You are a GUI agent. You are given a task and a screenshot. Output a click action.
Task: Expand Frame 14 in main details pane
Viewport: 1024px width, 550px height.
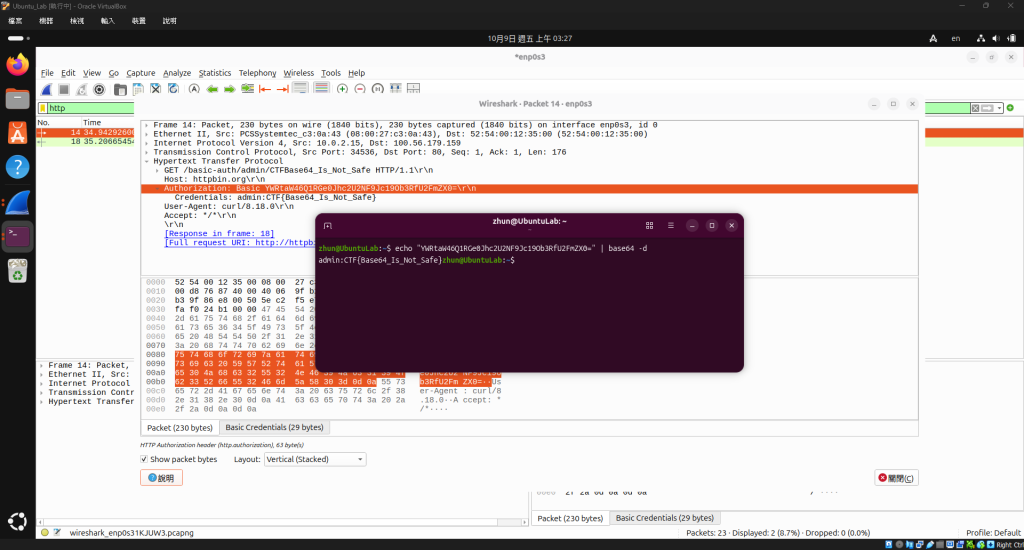point(42,366)
